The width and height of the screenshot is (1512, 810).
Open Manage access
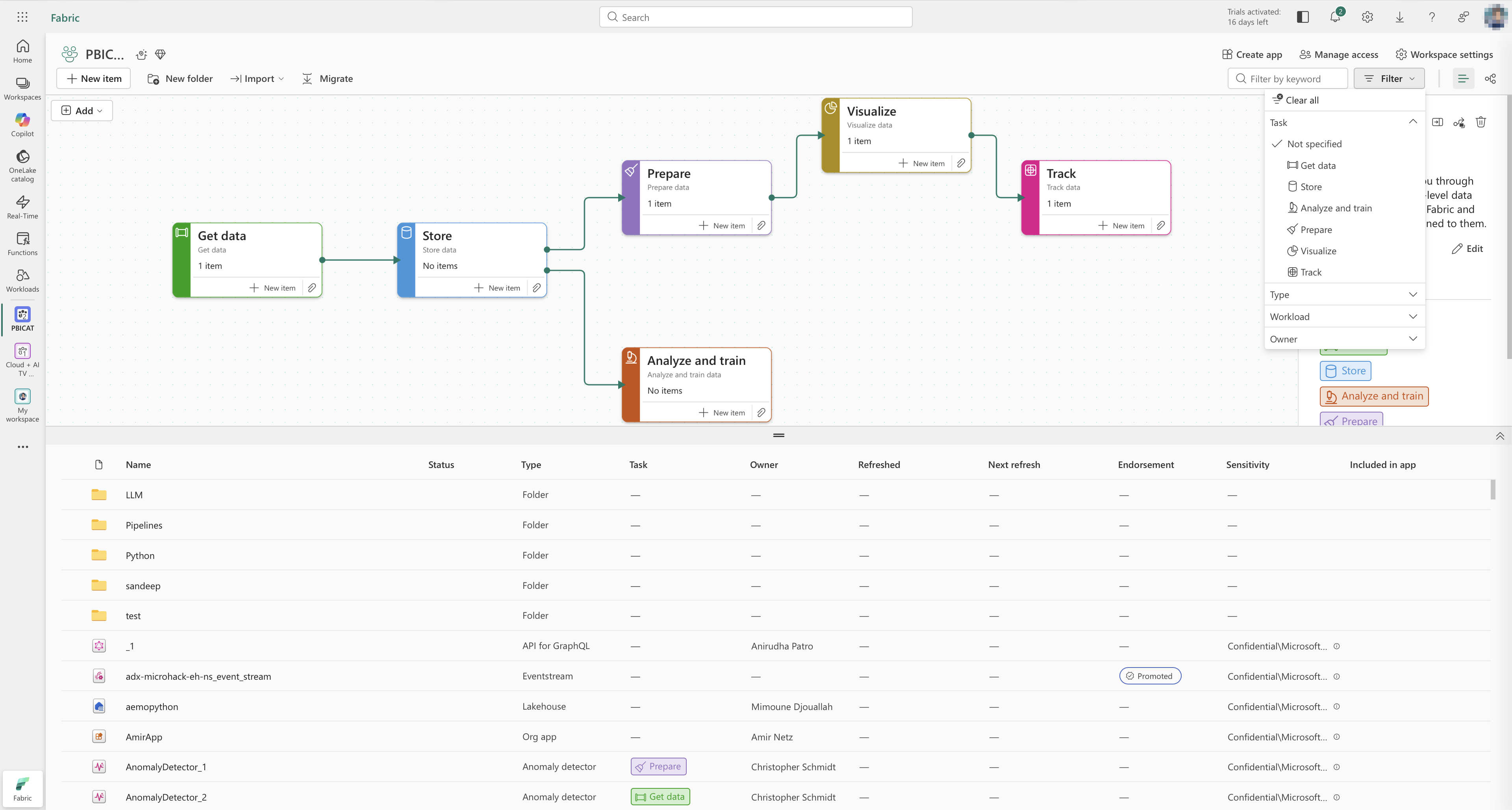[1338, 55]
